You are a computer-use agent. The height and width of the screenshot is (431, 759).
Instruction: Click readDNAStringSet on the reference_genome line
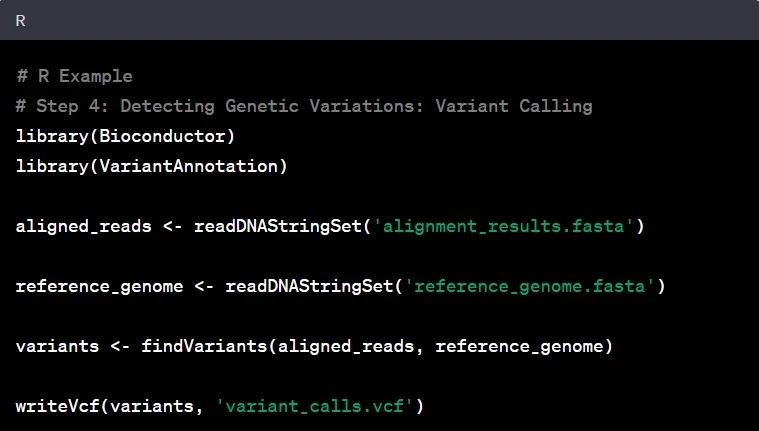309,287
